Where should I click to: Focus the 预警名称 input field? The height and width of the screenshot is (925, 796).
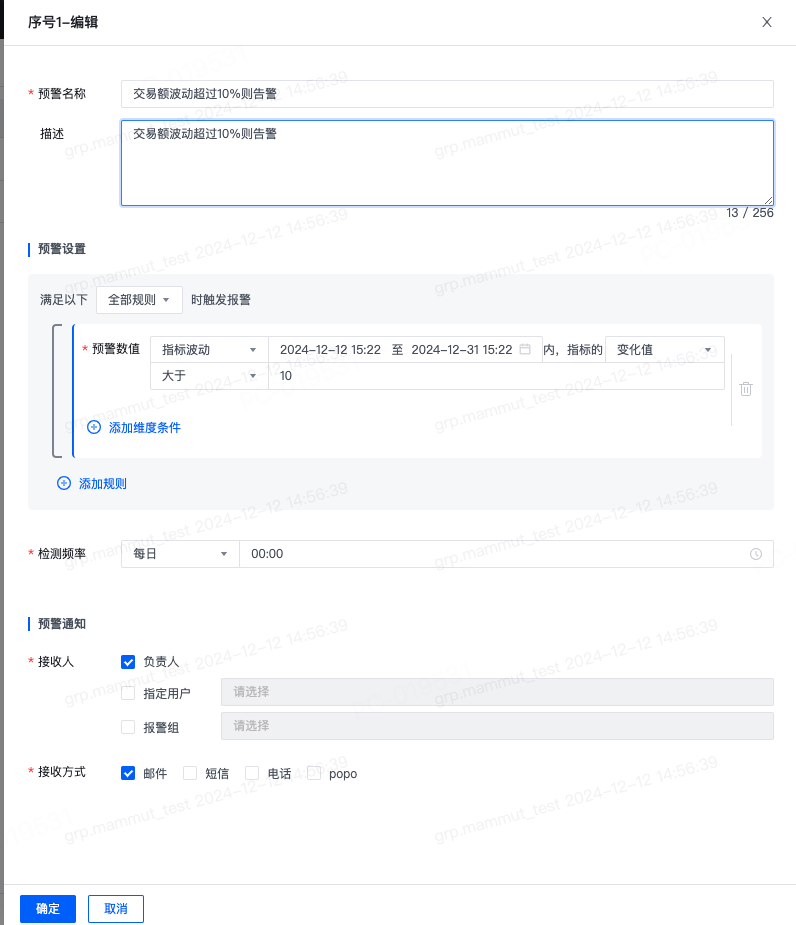click(447, 94)
